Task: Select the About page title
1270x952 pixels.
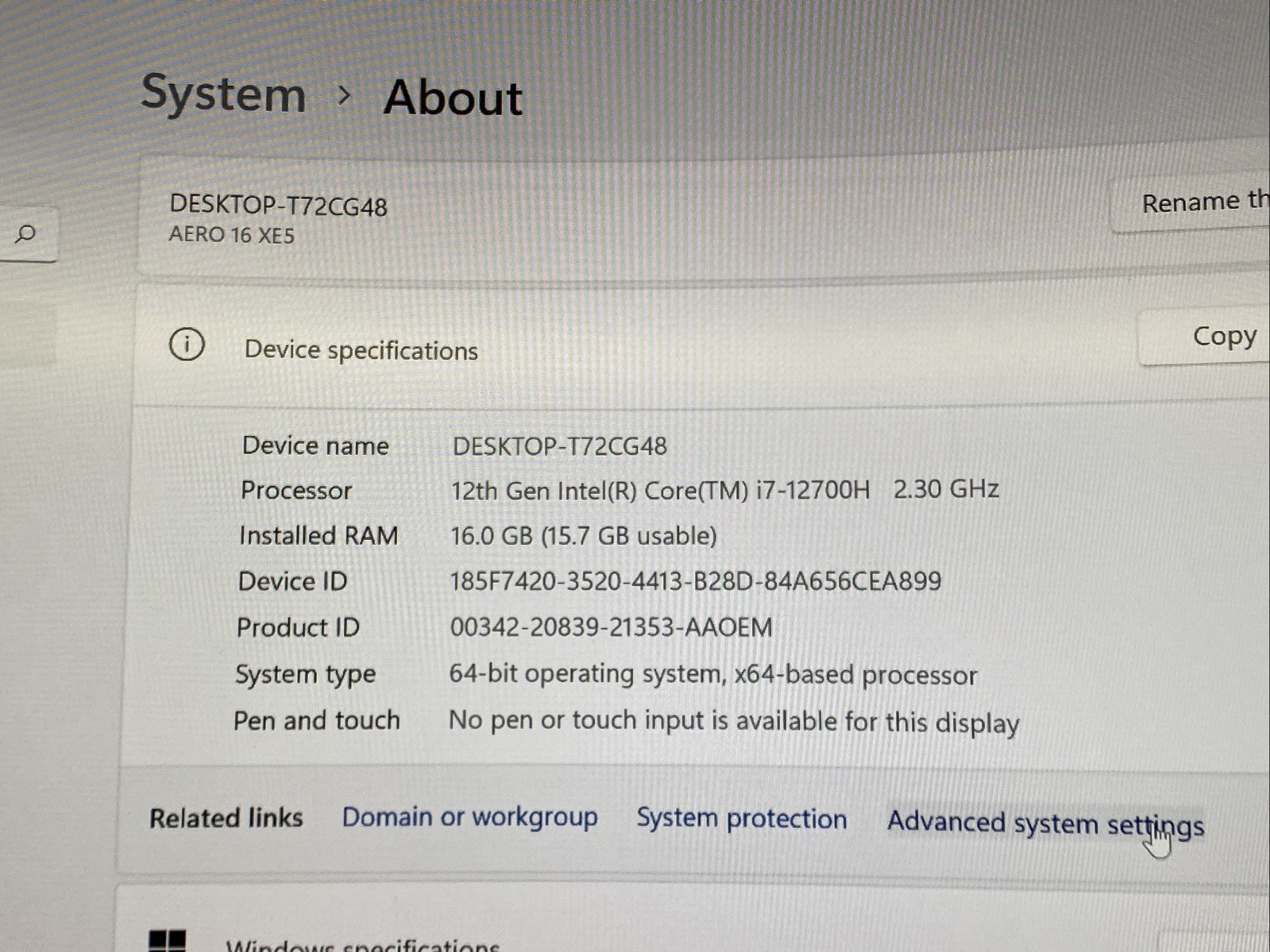Action: point(453,98)
